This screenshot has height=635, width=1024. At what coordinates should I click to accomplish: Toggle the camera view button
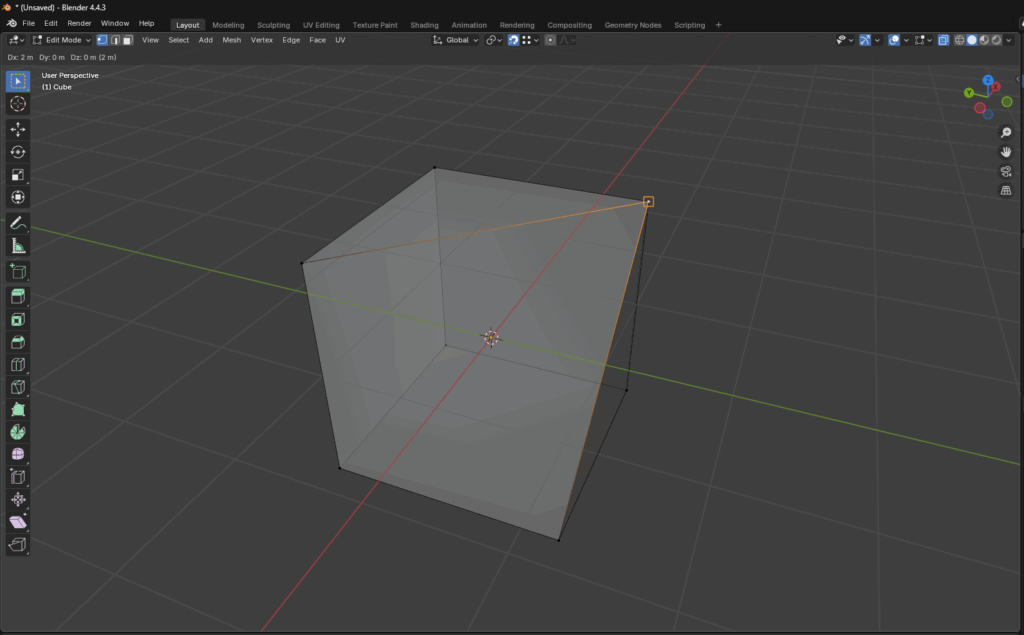coord(1006,171)
